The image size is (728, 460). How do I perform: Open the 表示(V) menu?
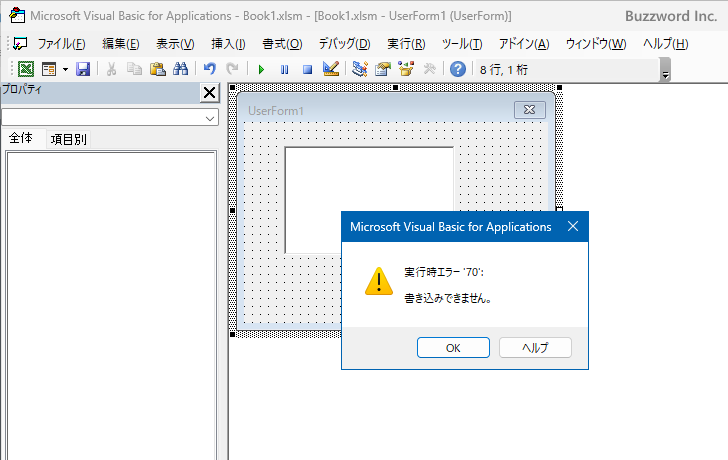point(175,44)
